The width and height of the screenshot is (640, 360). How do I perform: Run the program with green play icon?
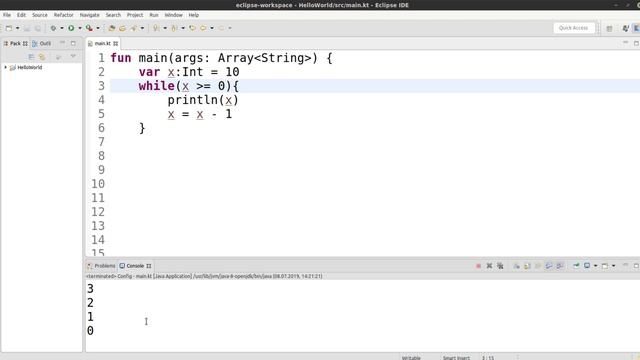[71, 28]
